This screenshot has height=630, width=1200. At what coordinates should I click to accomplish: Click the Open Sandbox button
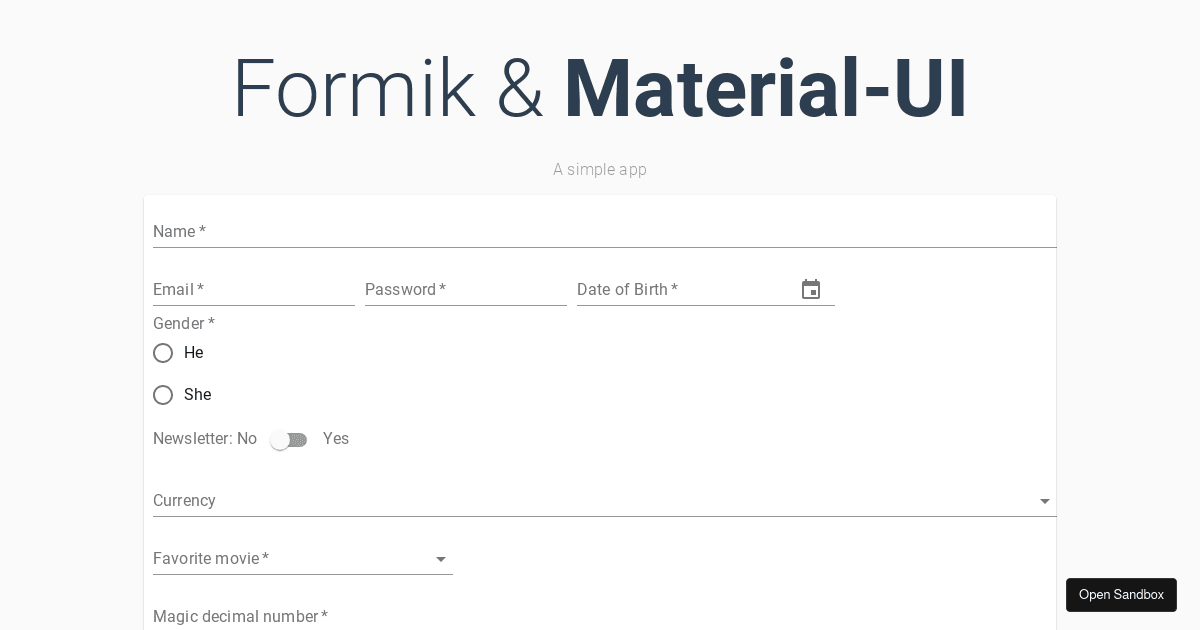pos(1121,595)
